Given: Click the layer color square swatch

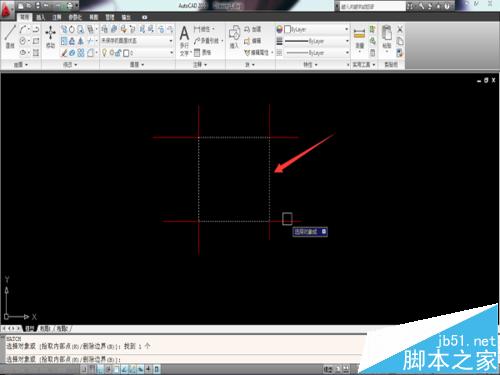Looking at the screenshot, I should point(126,53).
